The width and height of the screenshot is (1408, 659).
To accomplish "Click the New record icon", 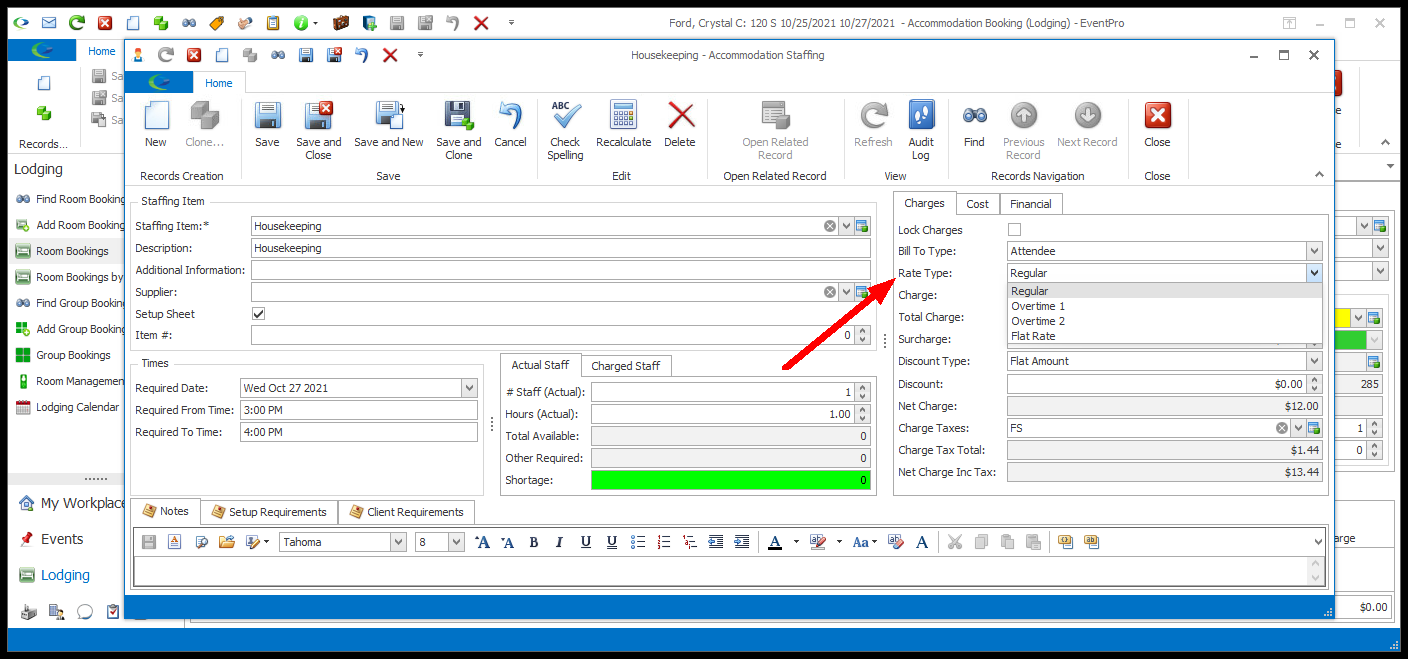I will click(156, 125).
